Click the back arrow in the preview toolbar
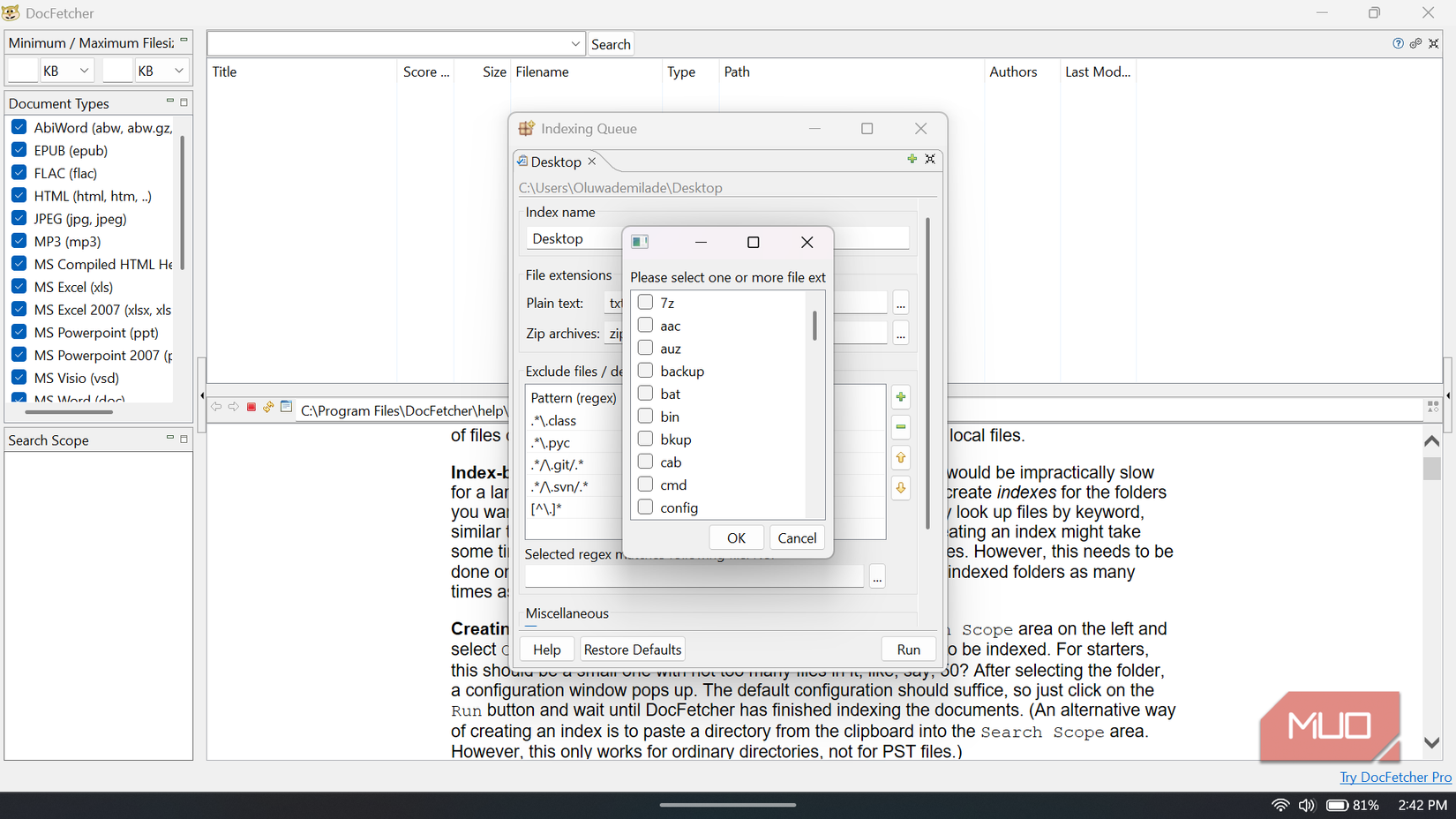The width and height of the screenshot is (1456, 819). coord(216,407)
